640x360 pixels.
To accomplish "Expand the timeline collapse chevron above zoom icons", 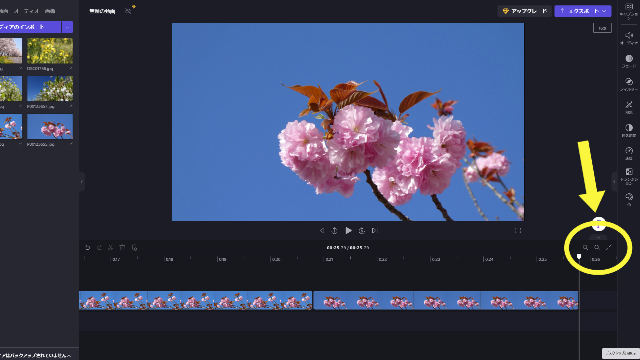I will point(598,237).
